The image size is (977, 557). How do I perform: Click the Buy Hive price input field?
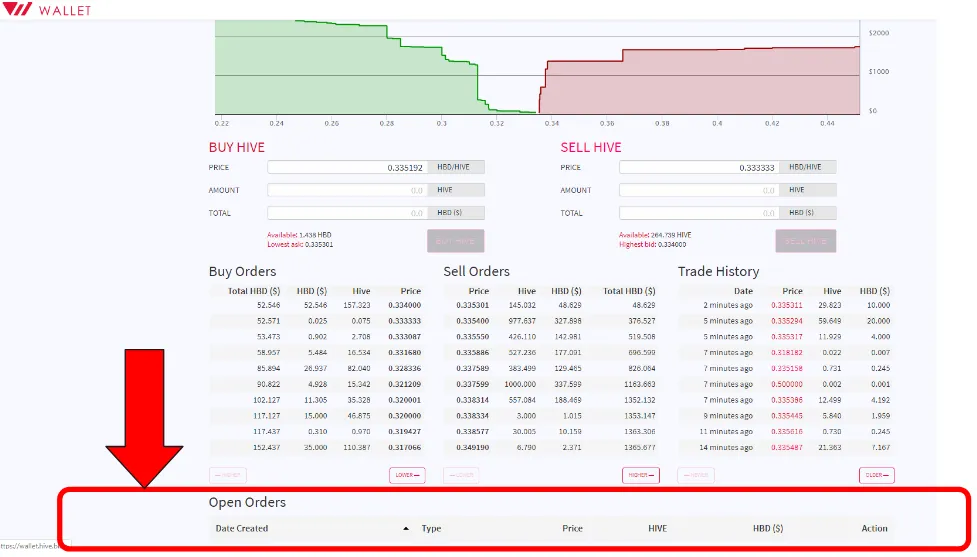click(347, 167)
